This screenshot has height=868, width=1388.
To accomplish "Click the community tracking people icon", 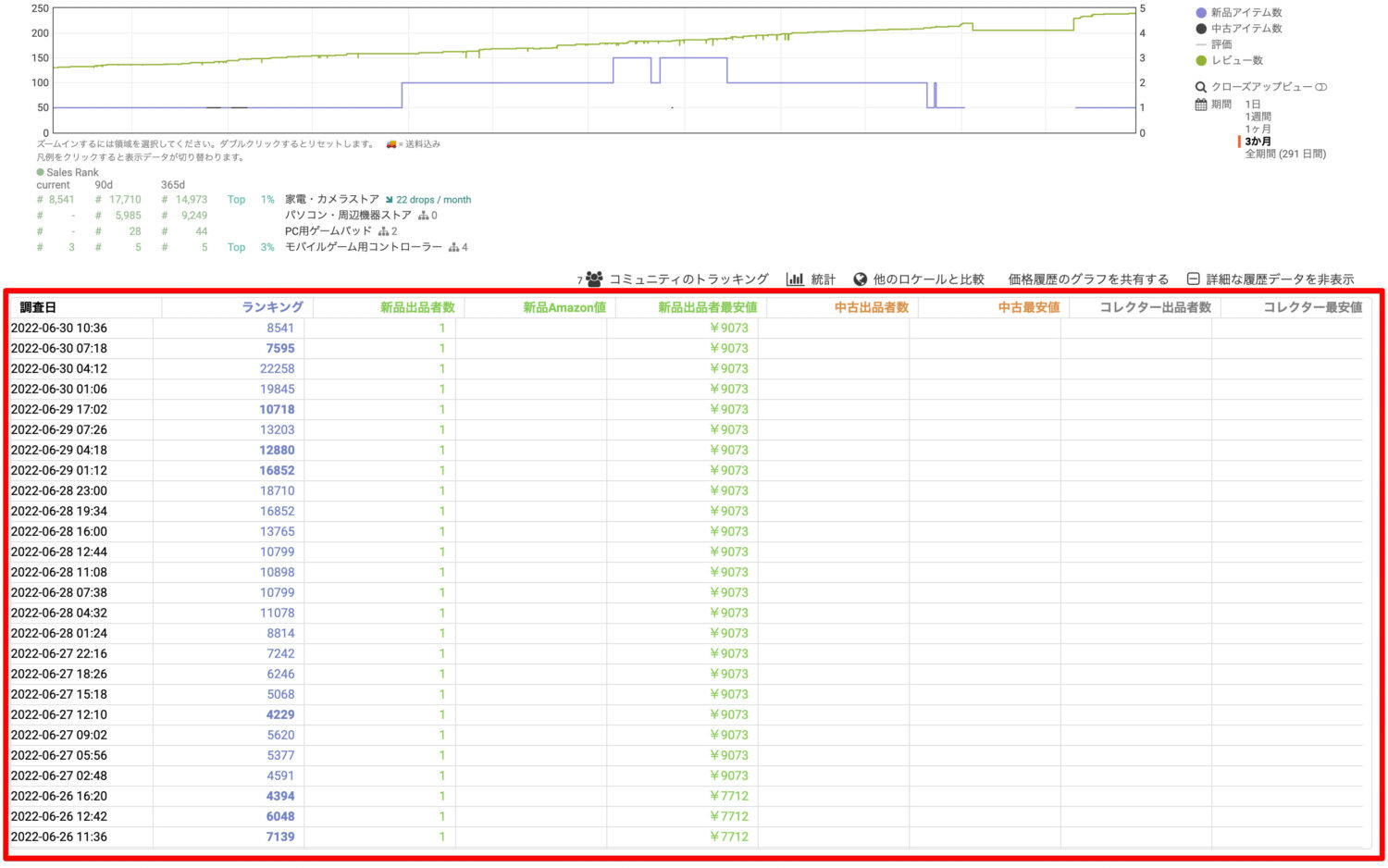I will (594, 279).
